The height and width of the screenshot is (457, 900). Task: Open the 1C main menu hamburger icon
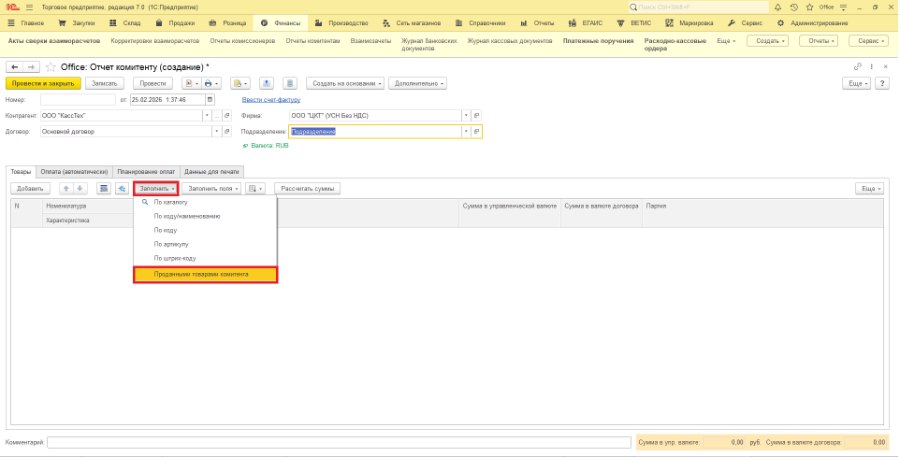(x=29, y=7)
